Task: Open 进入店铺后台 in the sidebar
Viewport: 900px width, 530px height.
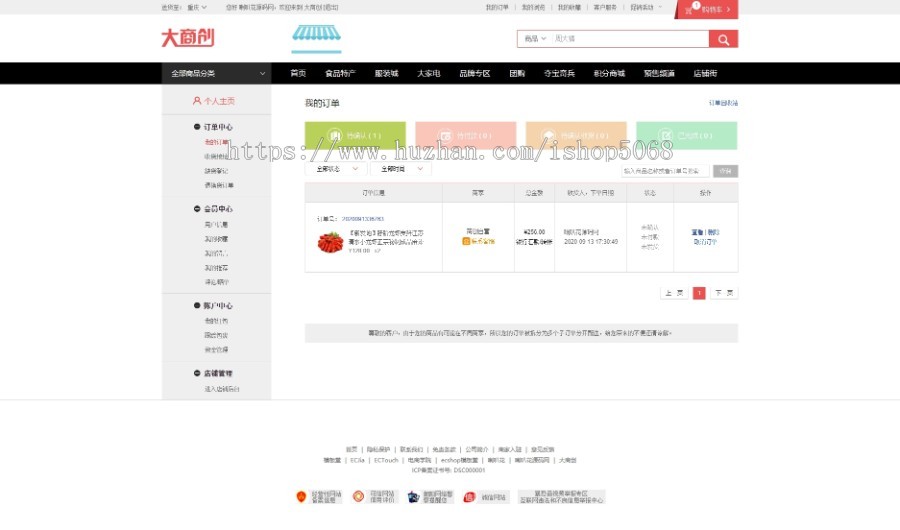Action: (222, 389)
